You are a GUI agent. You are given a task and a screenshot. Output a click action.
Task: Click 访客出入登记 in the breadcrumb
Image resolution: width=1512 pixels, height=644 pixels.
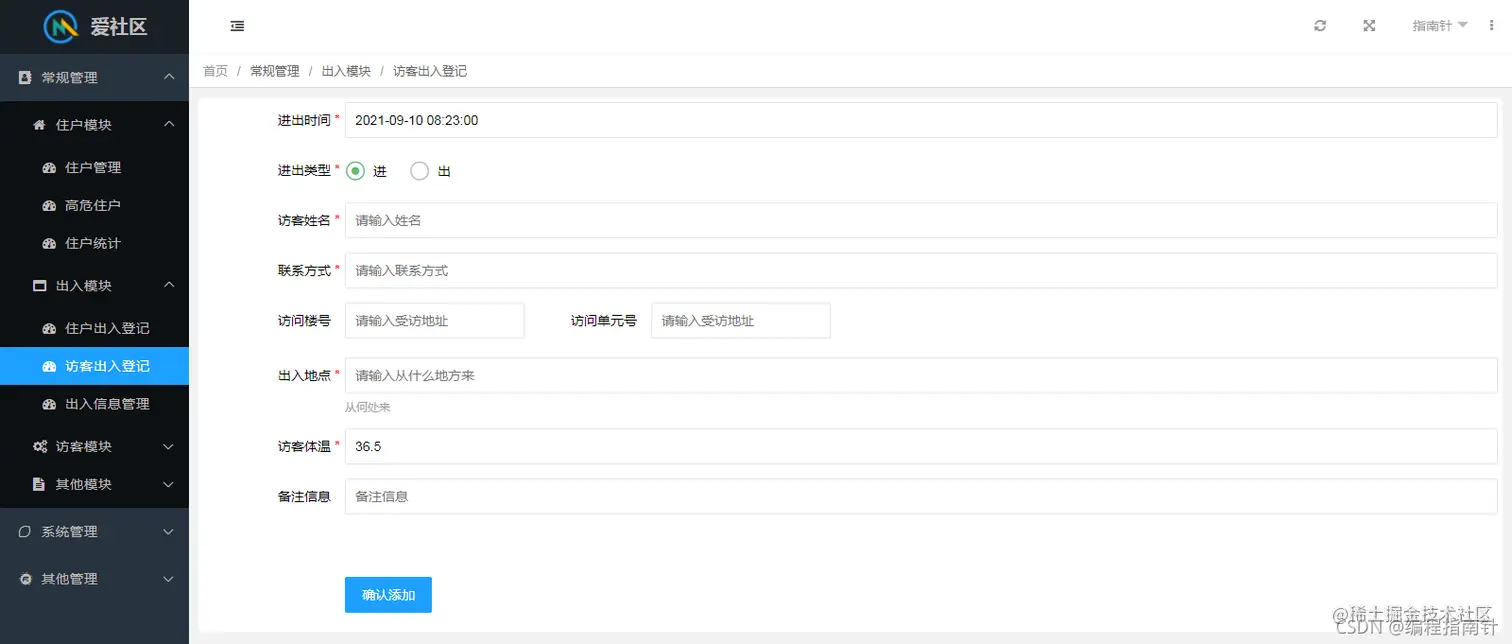click(430, 71)
